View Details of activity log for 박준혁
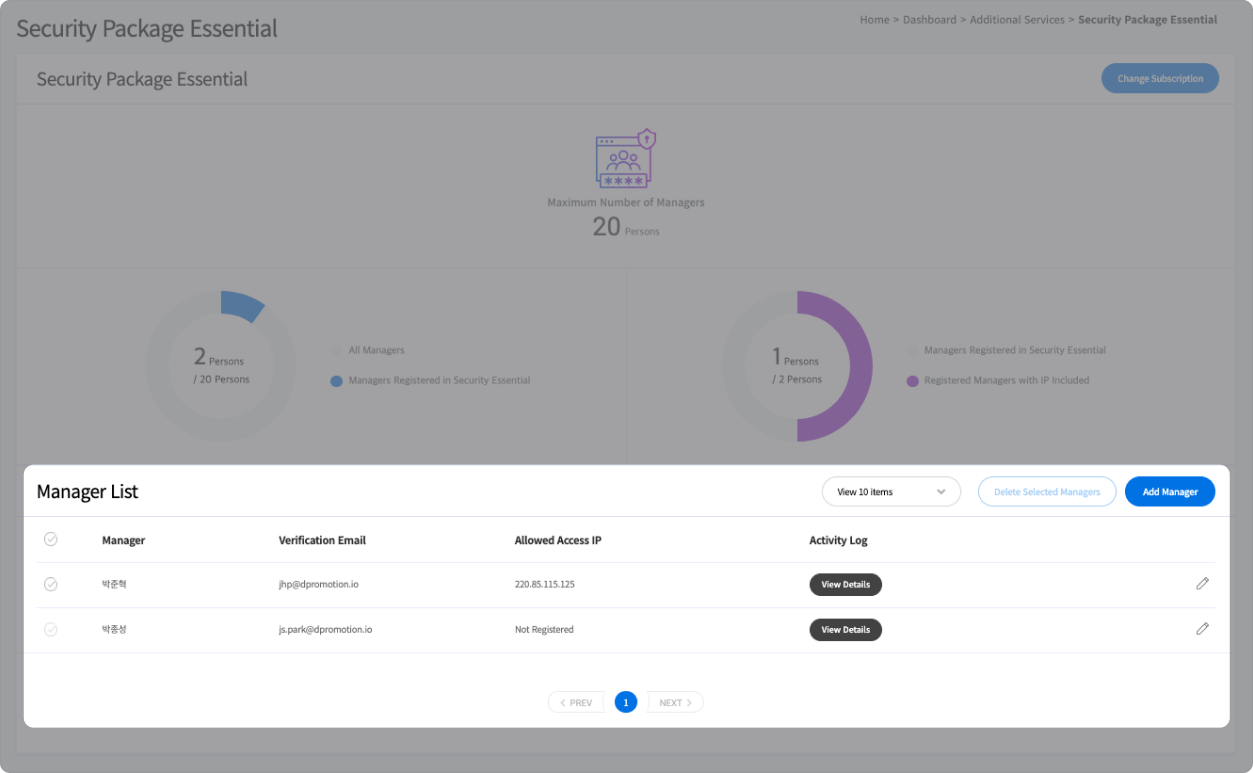Image resolution: width=1253 pixels, height=773 pixels. (845, 584)
